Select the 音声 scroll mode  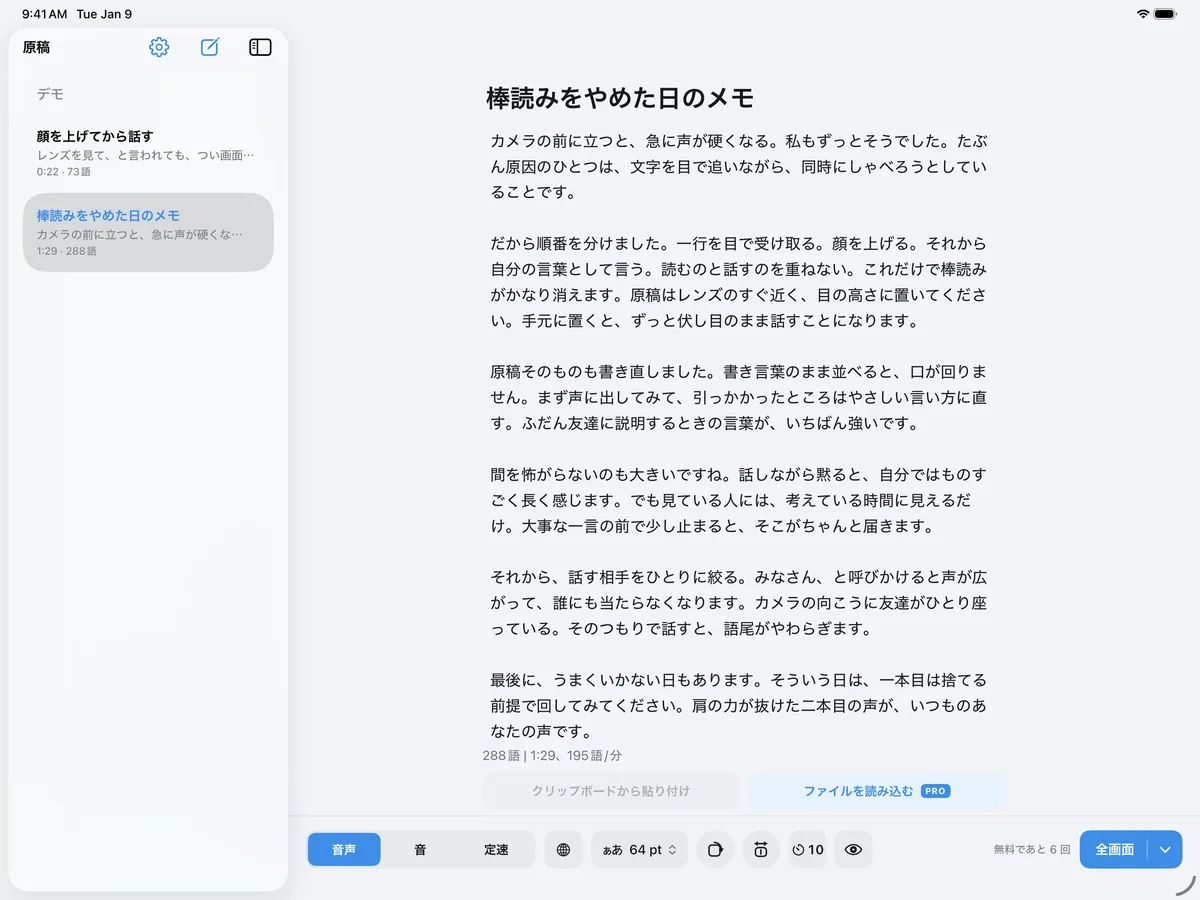point(344,850)
